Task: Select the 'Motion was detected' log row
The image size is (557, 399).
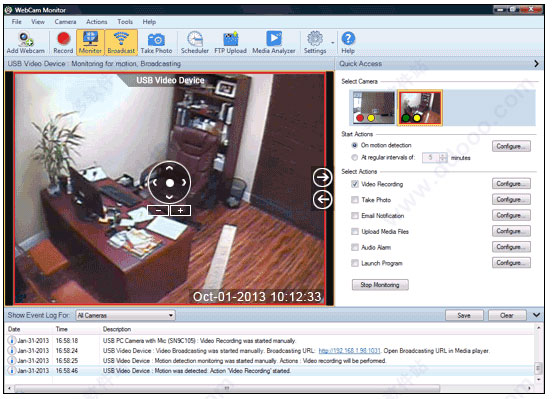Action: tap(270, 371)
